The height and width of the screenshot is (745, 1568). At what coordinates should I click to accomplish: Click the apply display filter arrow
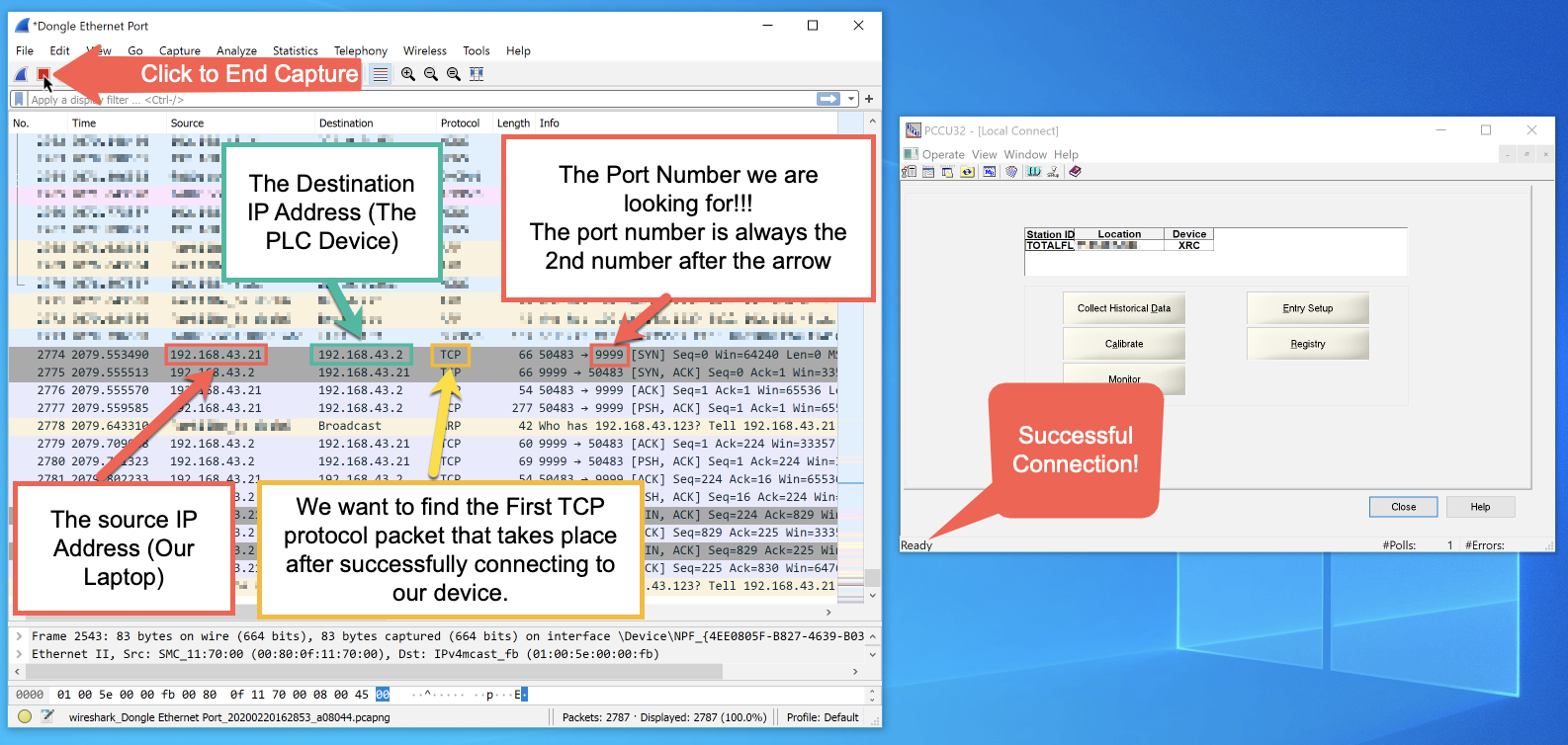[828, 99]
